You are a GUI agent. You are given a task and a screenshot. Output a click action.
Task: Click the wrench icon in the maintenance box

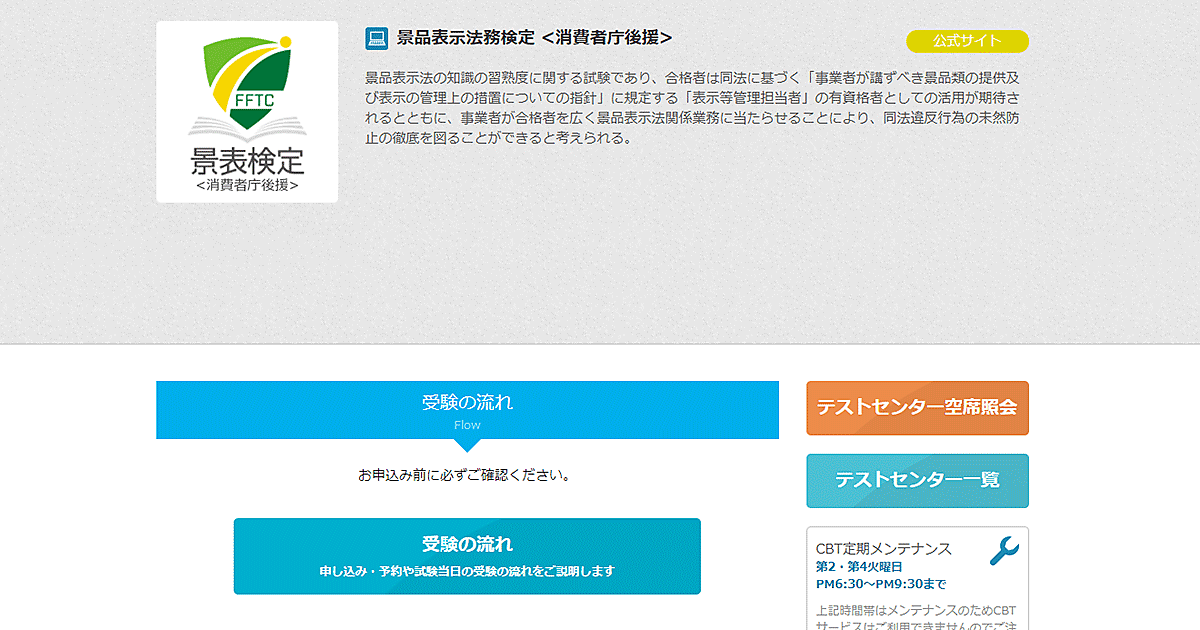(1003, 551)
